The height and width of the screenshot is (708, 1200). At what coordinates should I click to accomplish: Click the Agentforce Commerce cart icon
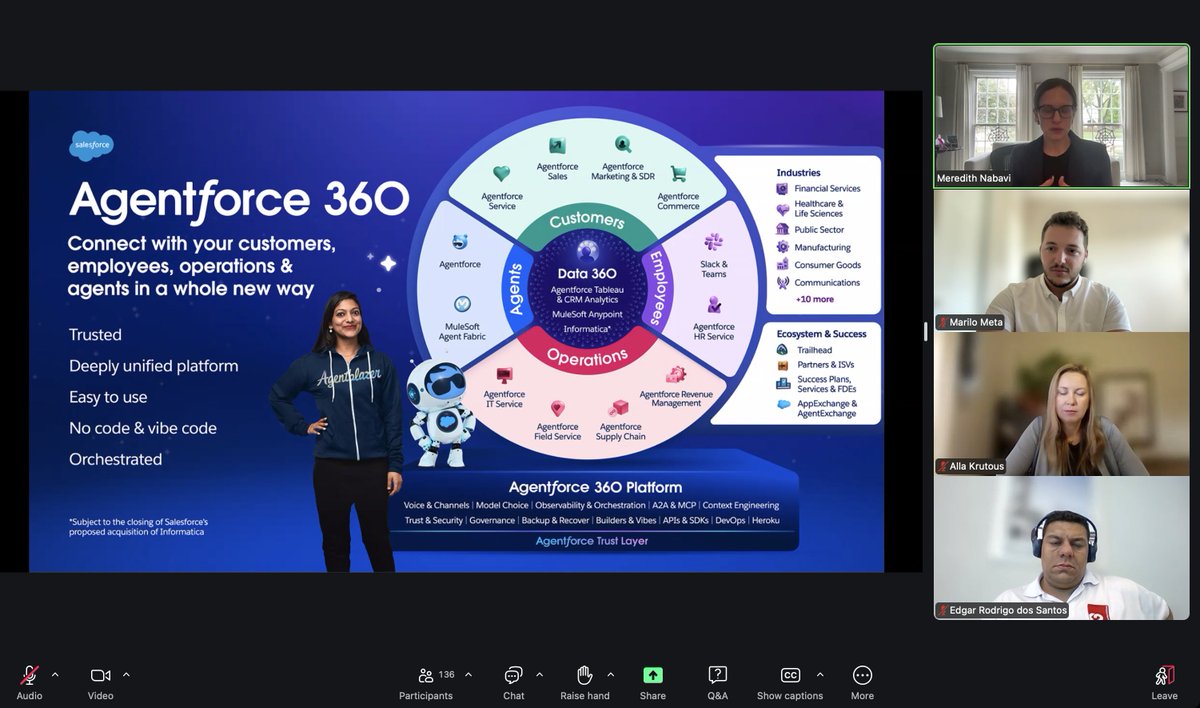click(678, 174)
